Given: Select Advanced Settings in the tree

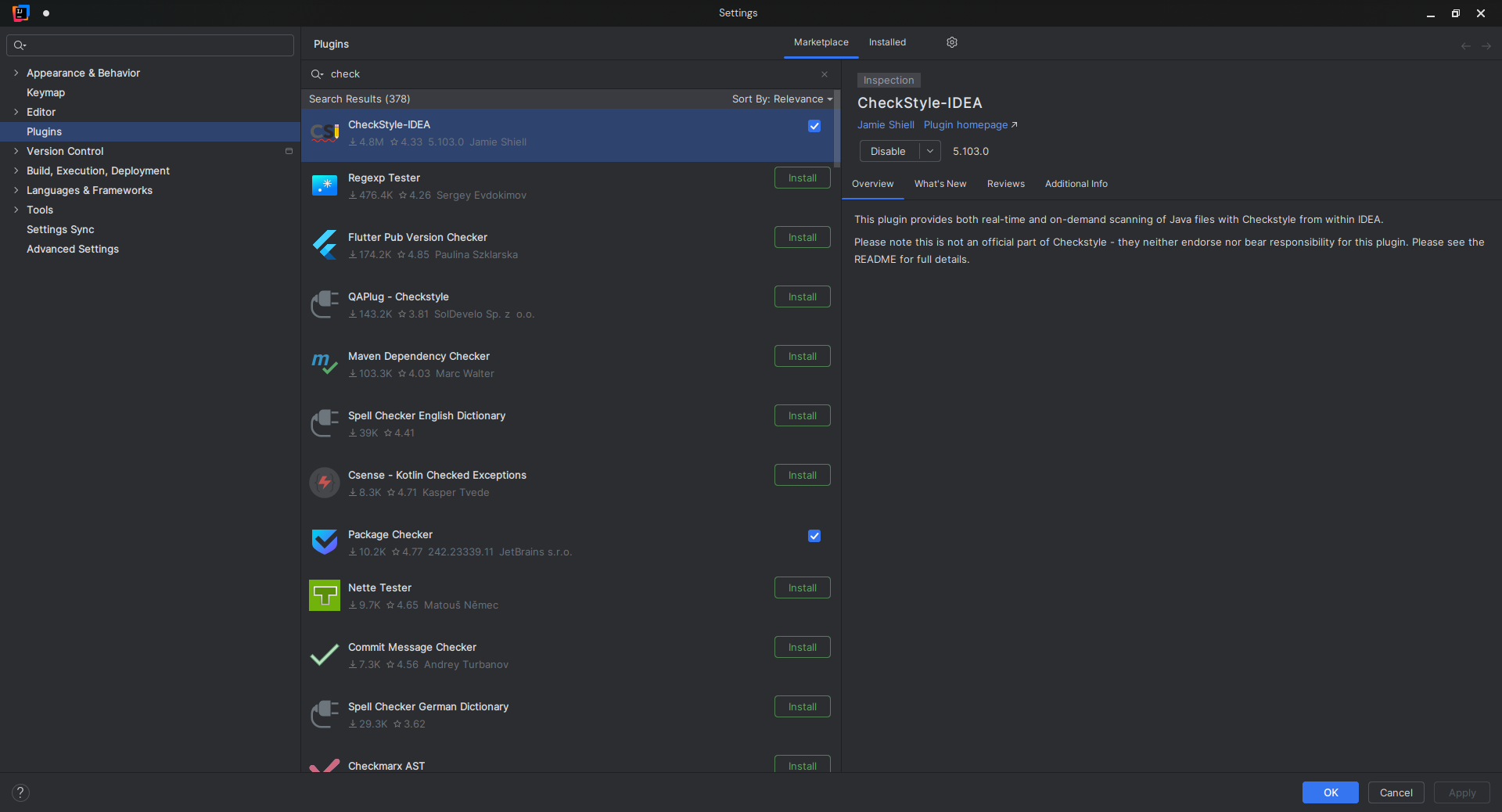Looking at the screenshot, I should 150,249.
